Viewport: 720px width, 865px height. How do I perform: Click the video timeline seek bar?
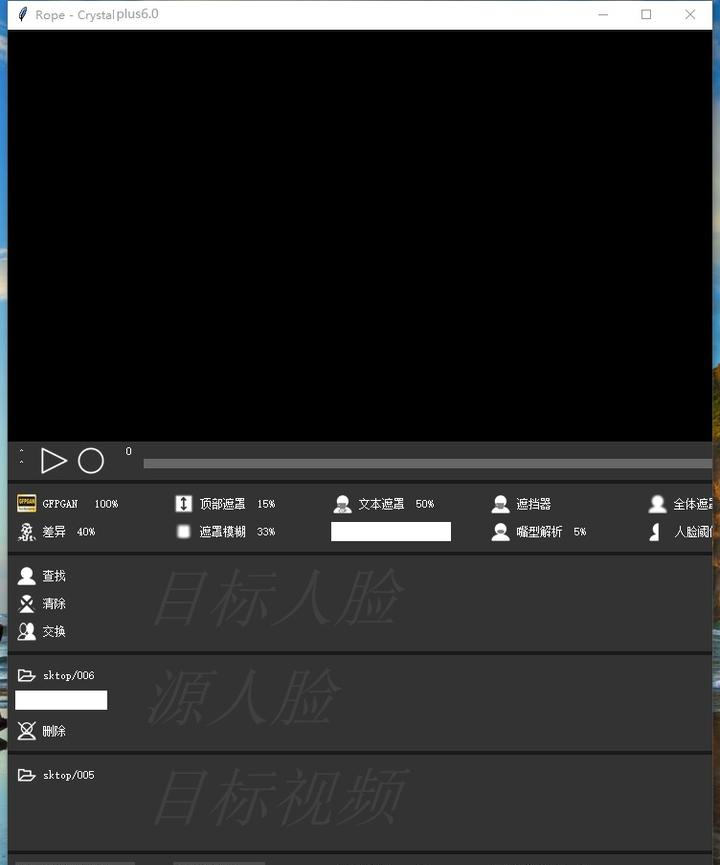(x=428, y=463)
